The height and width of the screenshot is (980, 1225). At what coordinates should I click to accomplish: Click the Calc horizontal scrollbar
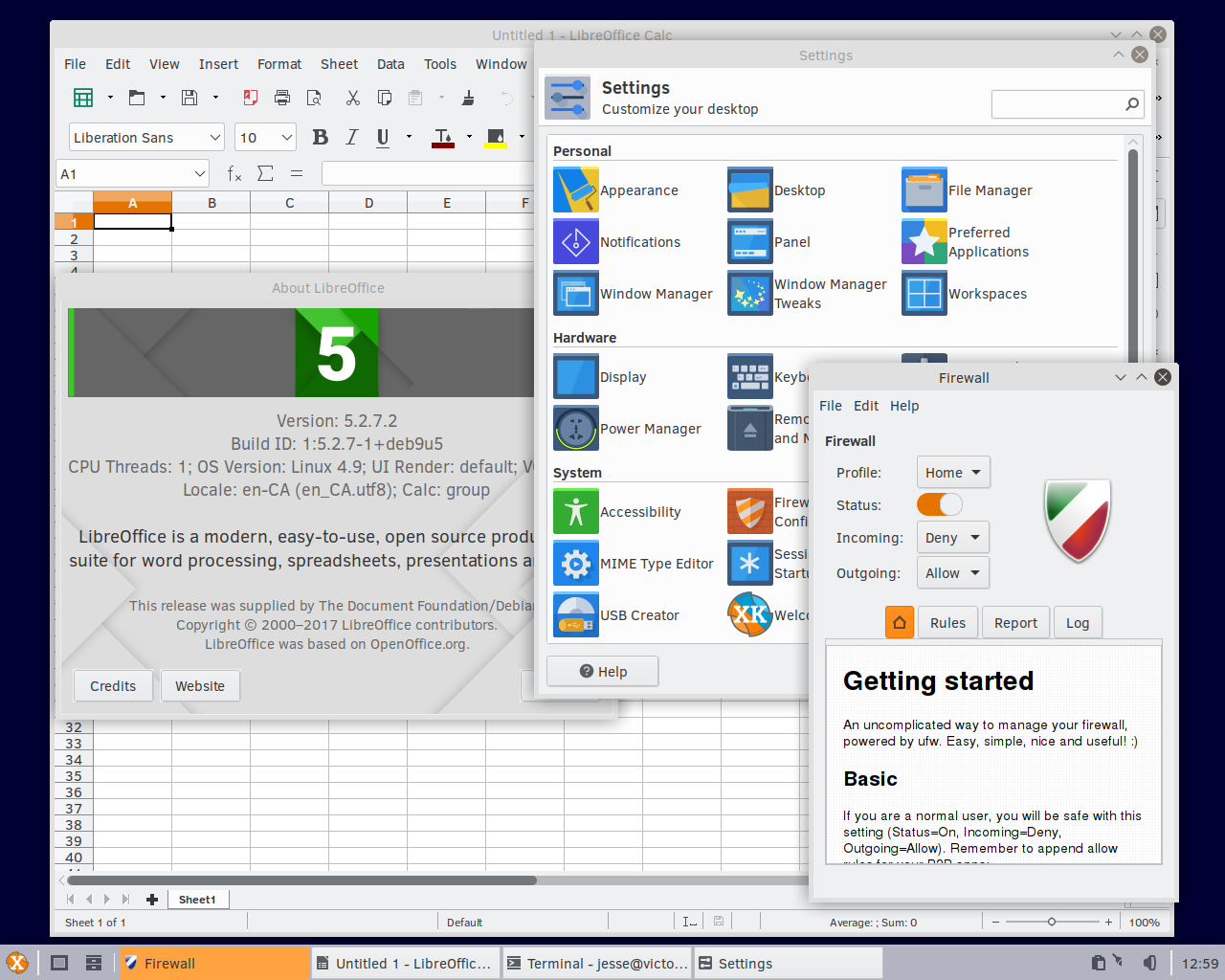tap(302, 880)
